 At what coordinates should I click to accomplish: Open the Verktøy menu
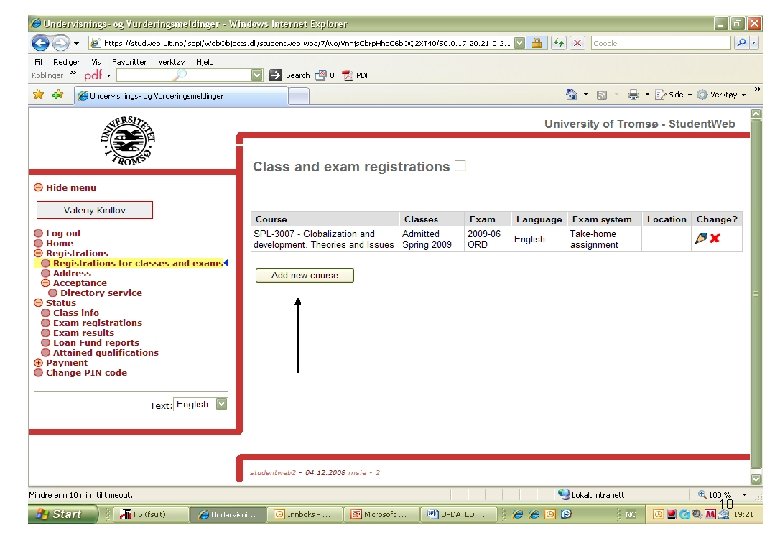[172, 62]
